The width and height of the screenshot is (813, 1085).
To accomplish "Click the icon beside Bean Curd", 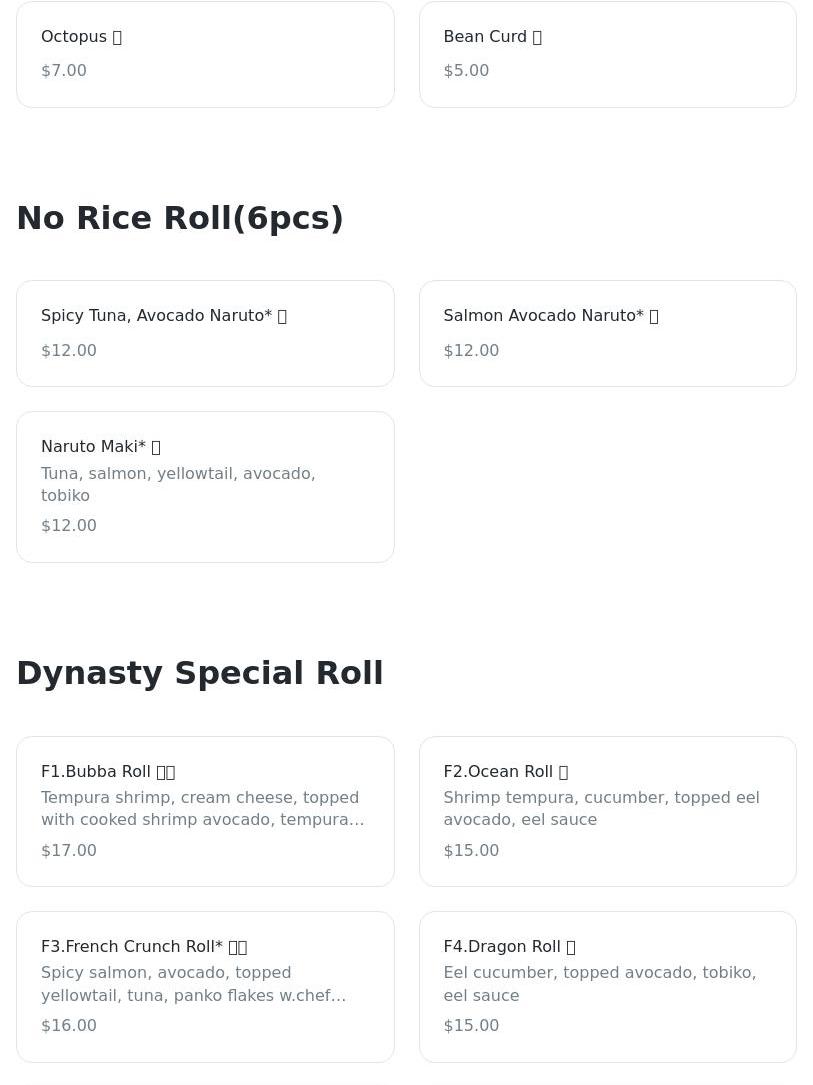I will point(537,37).
